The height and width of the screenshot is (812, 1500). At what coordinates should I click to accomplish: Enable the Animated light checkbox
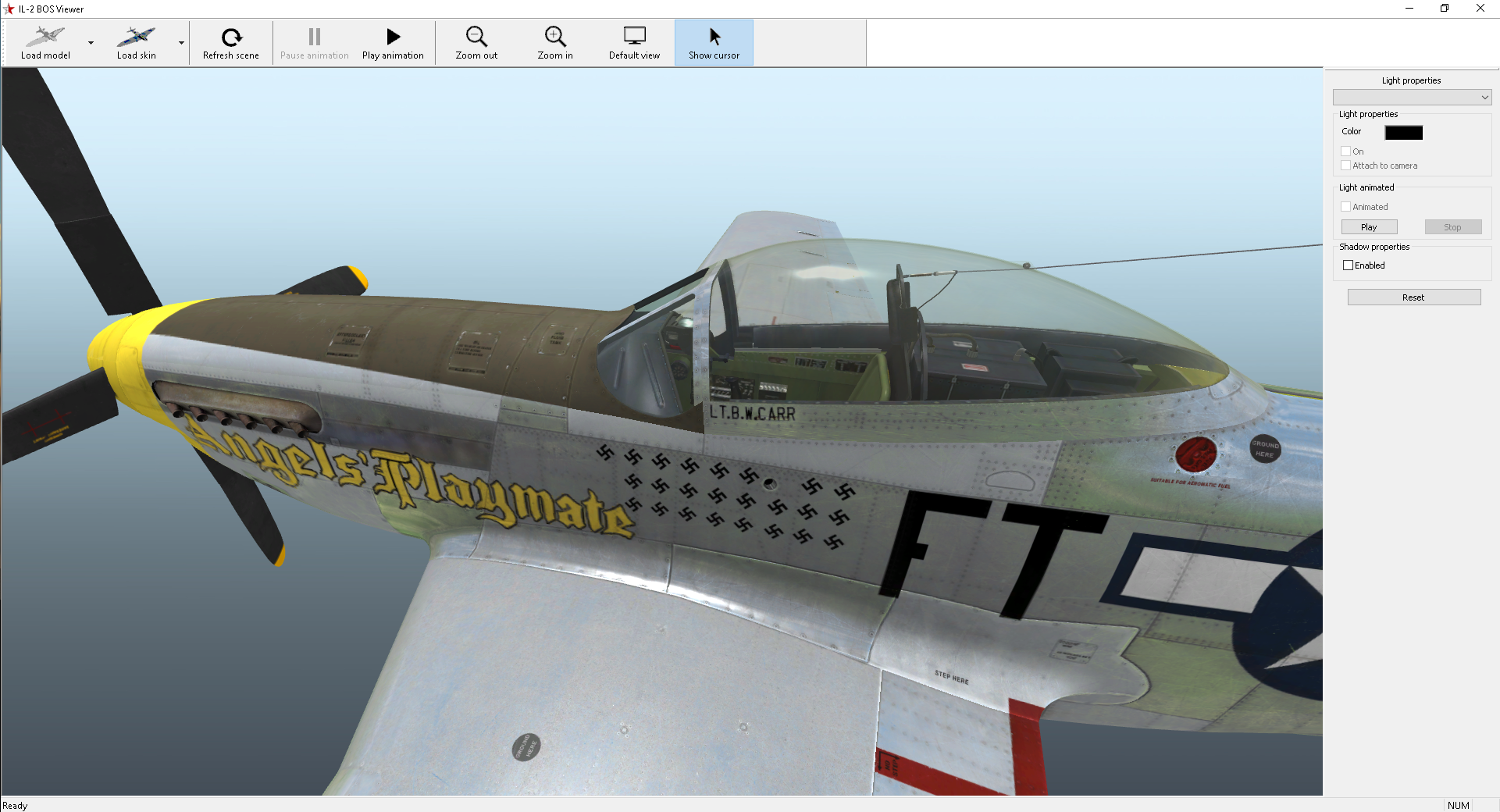pos(1345,207)
